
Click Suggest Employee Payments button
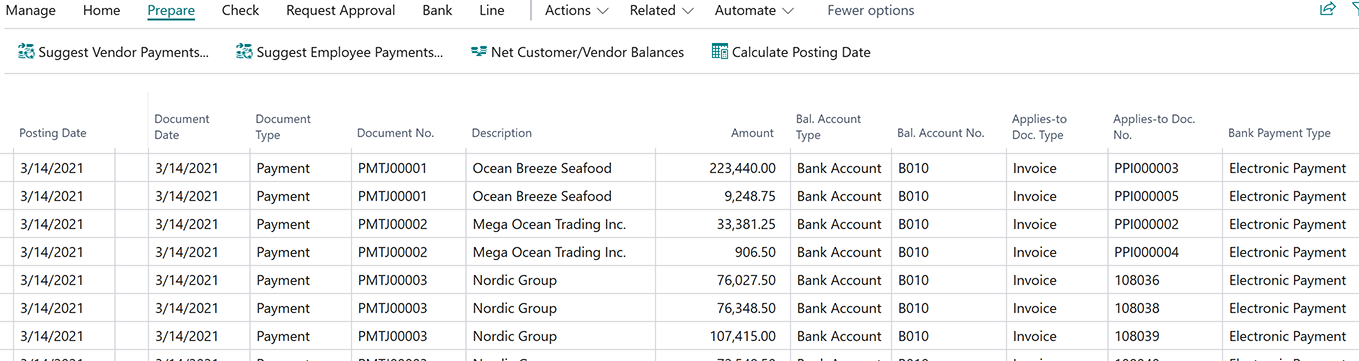point(340,52)
